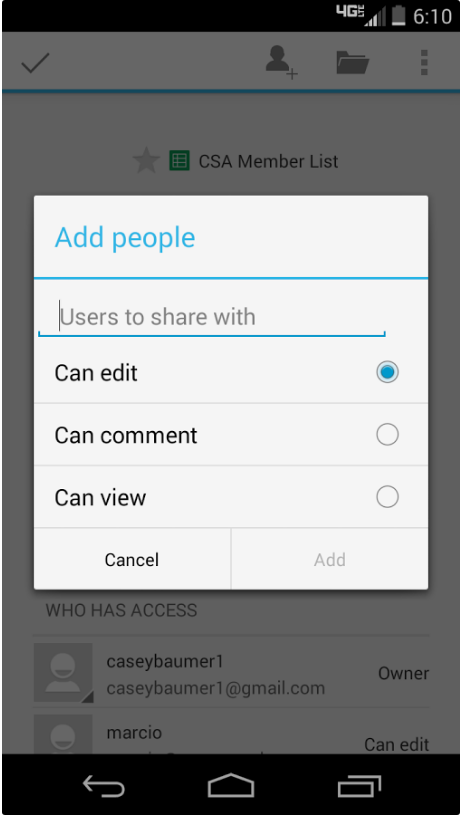Open the recent apps navigation button
Screen dimensions: 460x815
tap(359, 786)
